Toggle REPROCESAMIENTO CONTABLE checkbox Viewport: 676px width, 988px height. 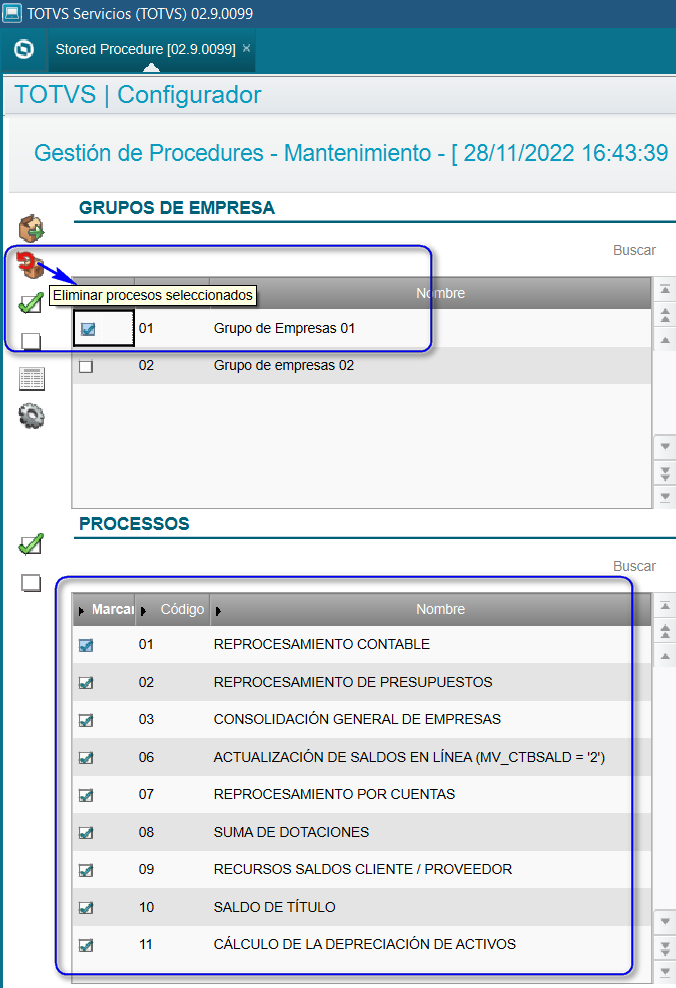(86, 645)
